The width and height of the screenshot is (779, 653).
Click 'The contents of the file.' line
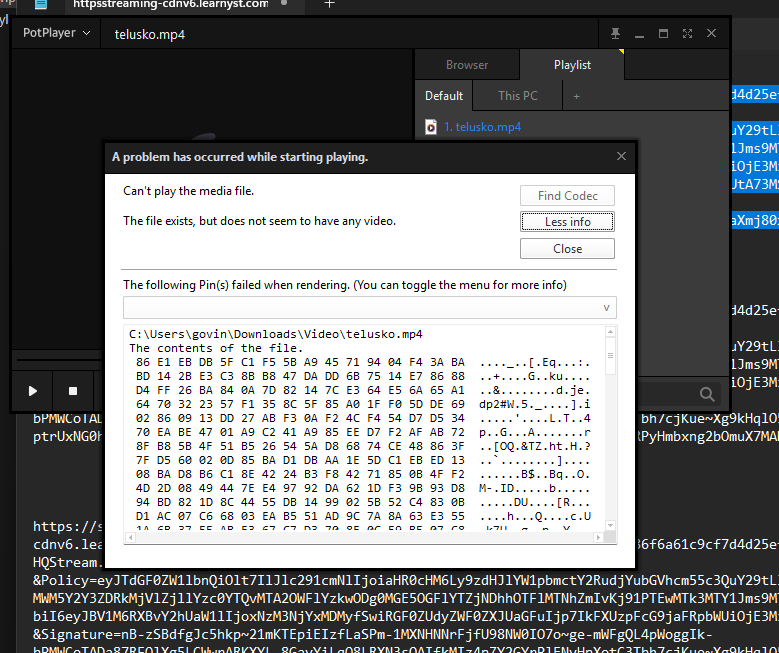pos(216,348)
